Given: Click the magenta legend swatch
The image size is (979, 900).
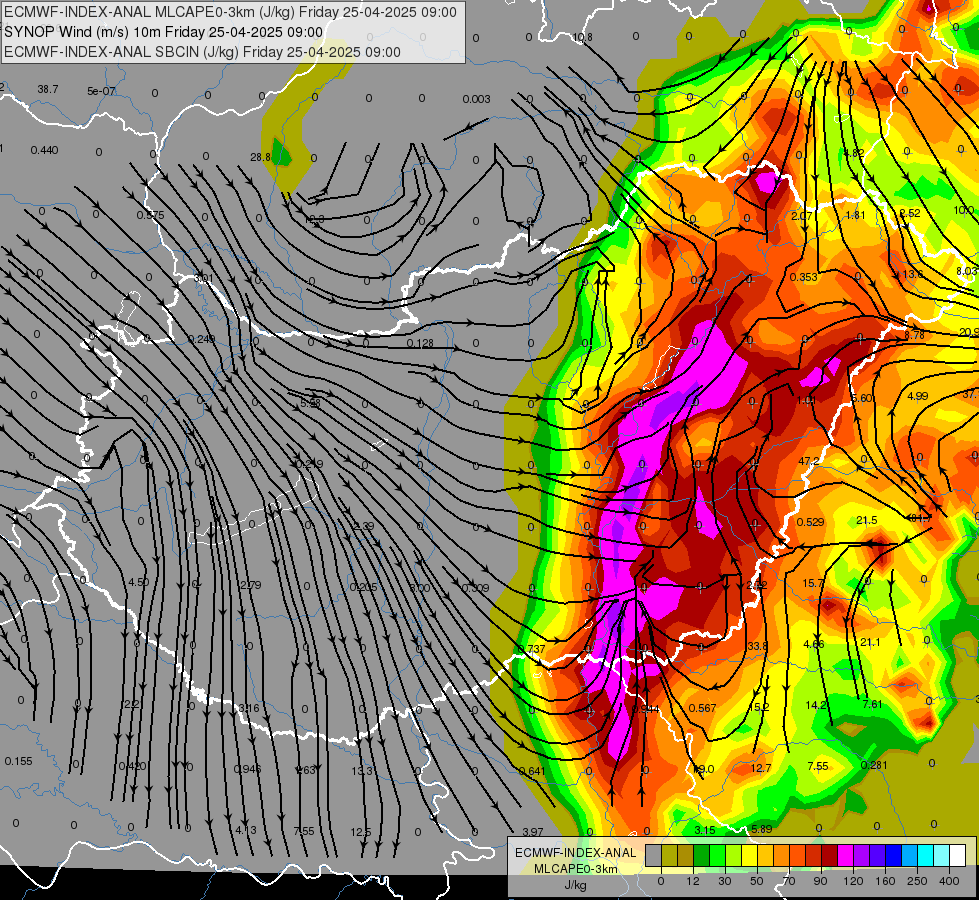Looking at the screenshot, I should 846,855.
